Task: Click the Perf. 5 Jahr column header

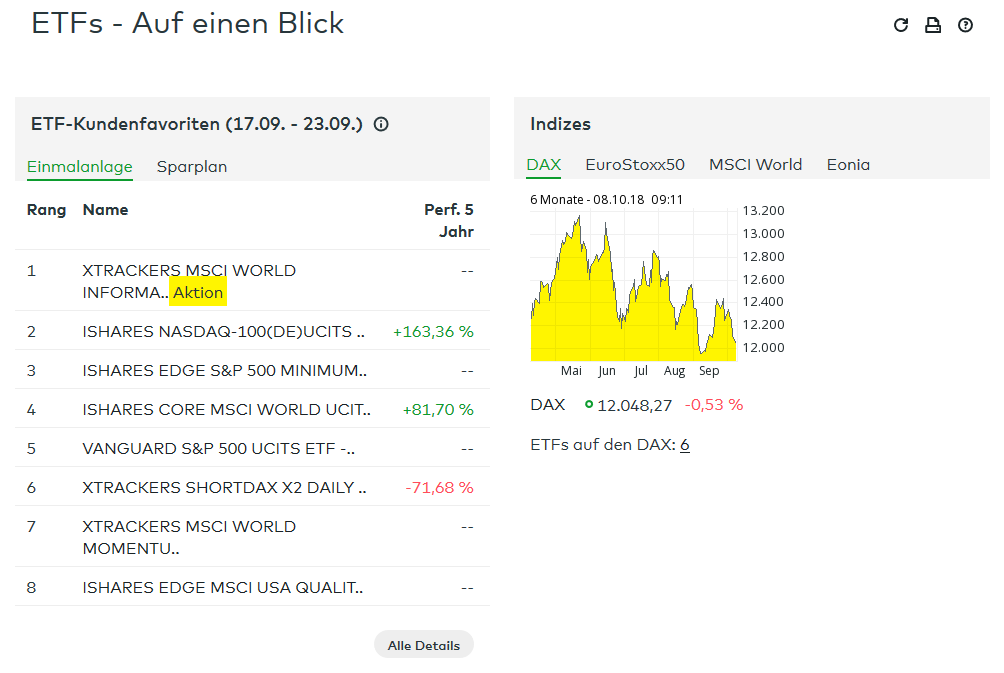Action: 449,221
